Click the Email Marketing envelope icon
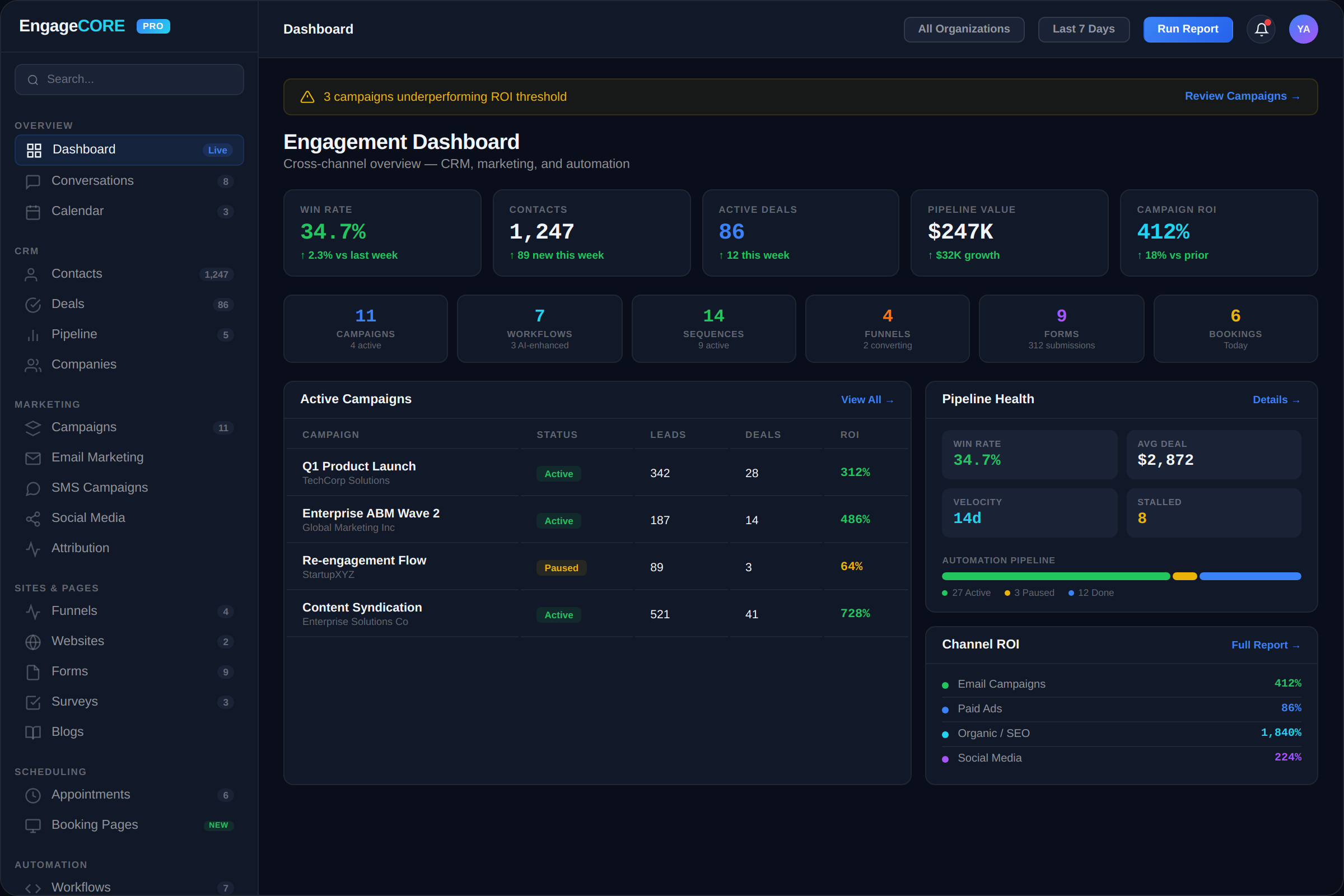The height and width of the screenshot is (896, 1344). tap(33, 458)
